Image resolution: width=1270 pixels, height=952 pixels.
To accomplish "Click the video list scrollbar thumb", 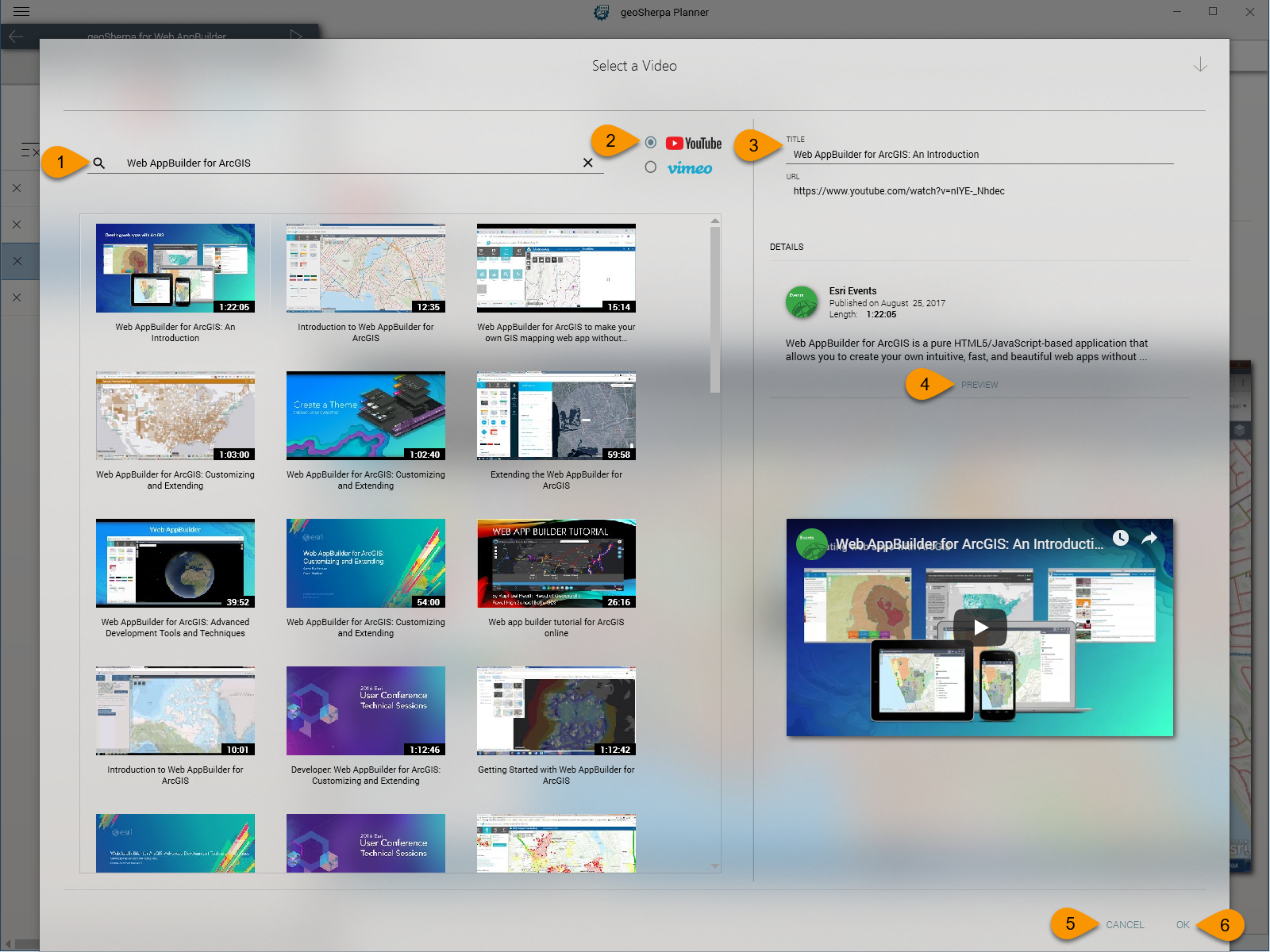I will [x=715, y=309].
